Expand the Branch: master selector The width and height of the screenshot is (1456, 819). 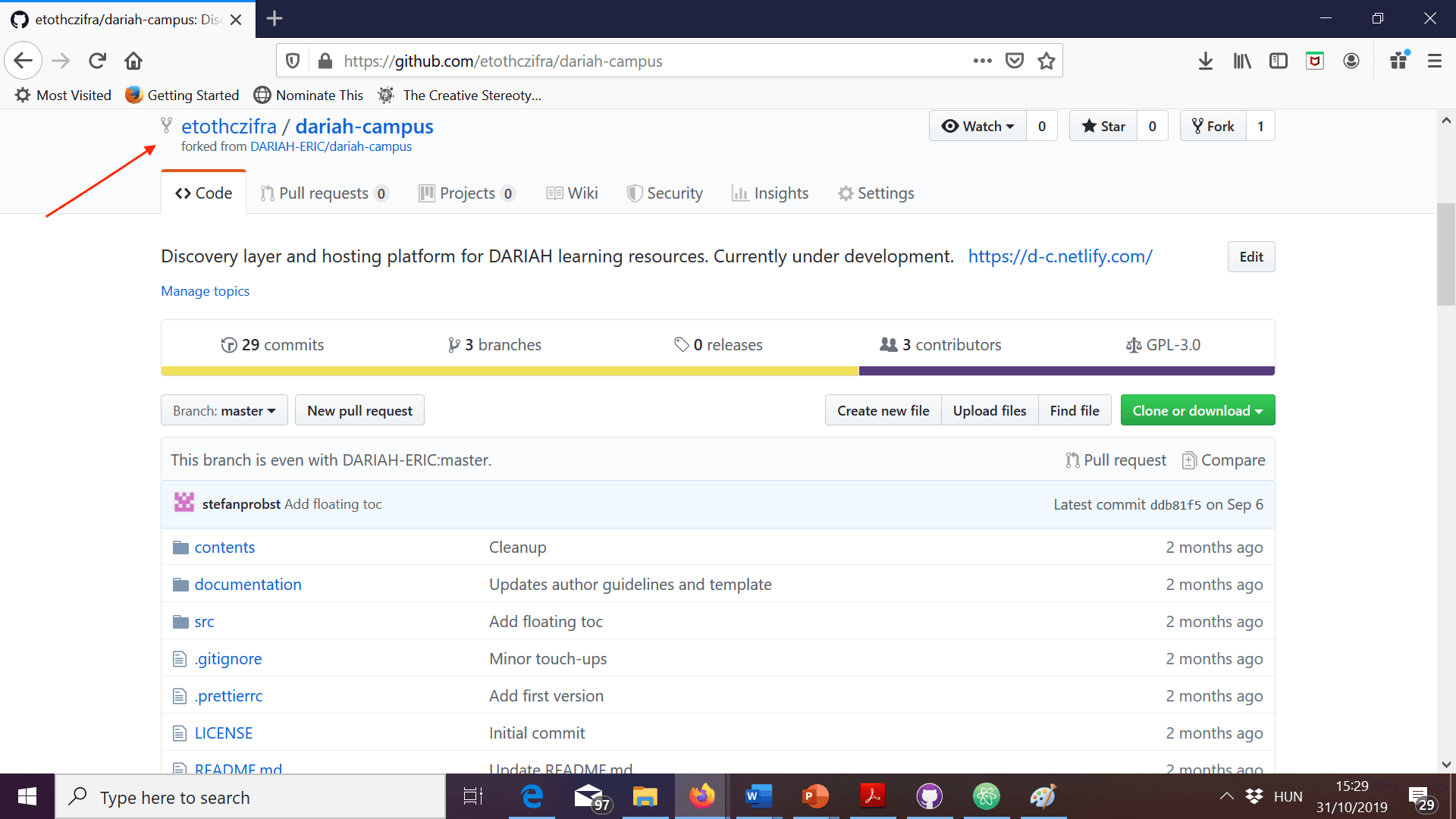coord(224,410)
